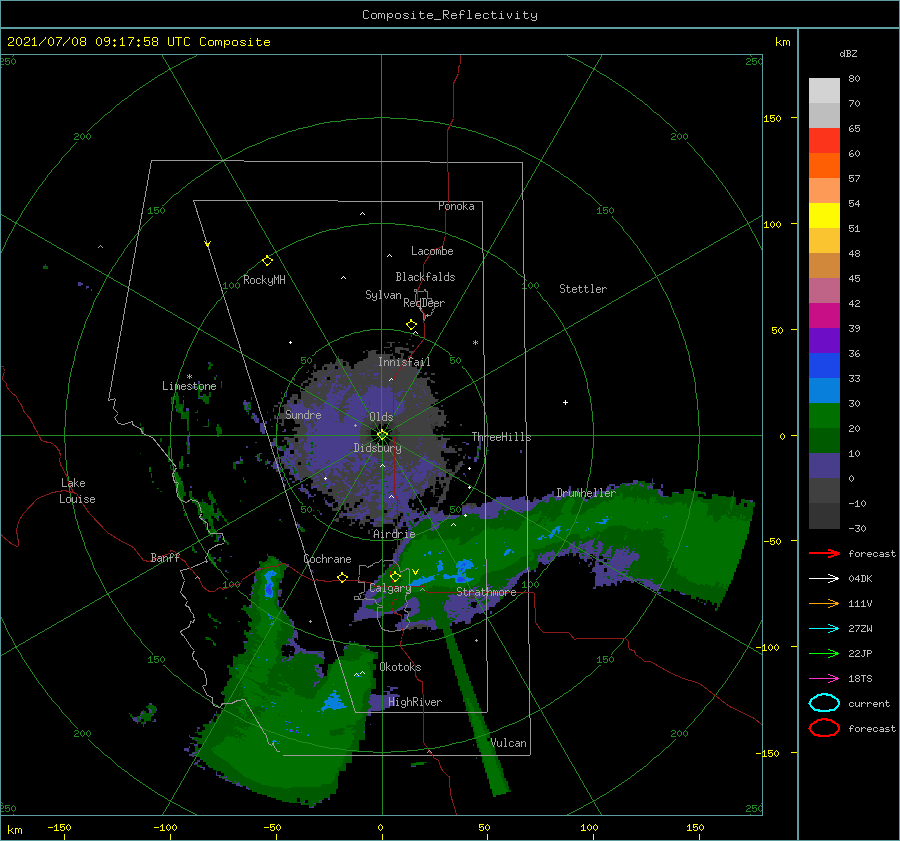This screenshot has width=900, height=841.
Task: Select the indigo 10–0 dBZ swatch
Action: (x=824, y=465)
